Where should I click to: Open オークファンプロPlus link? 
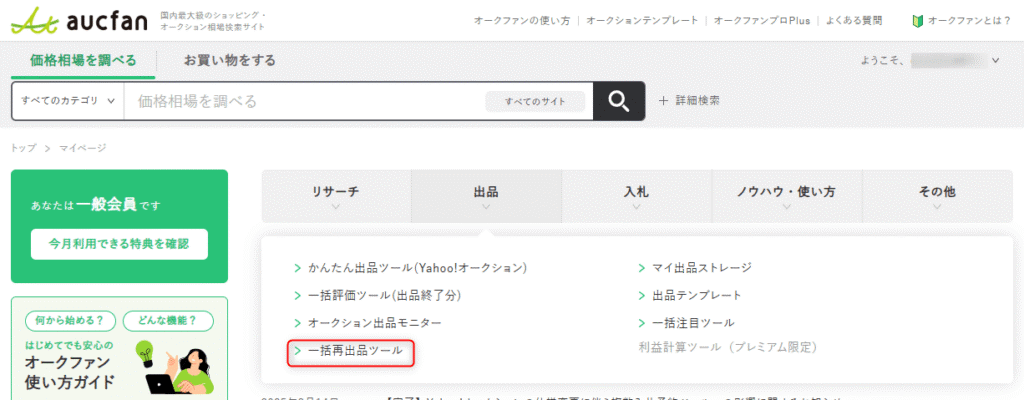point(761,21)
